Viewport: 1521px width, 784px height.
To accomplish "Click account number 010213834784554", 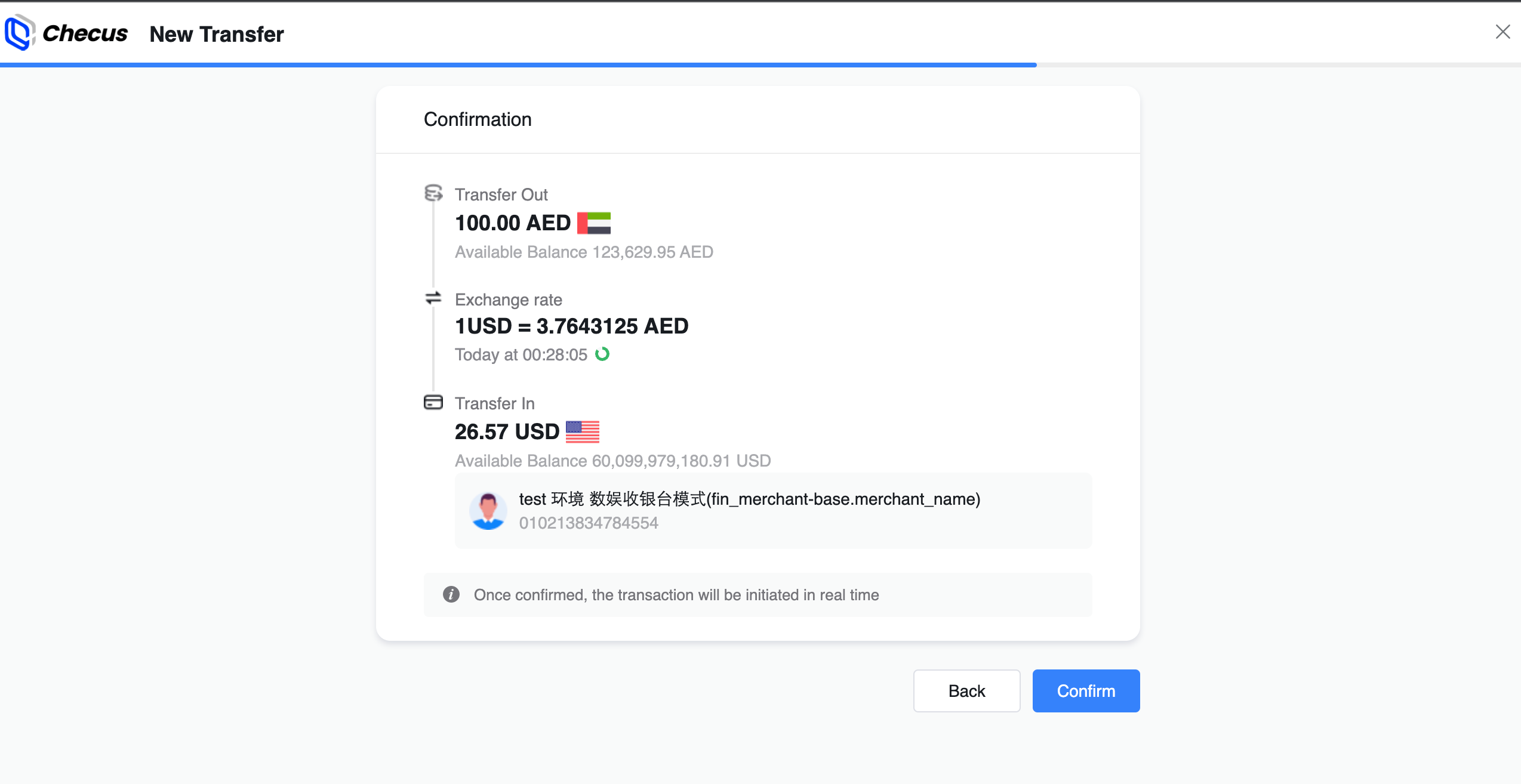I will click(588, 523).
